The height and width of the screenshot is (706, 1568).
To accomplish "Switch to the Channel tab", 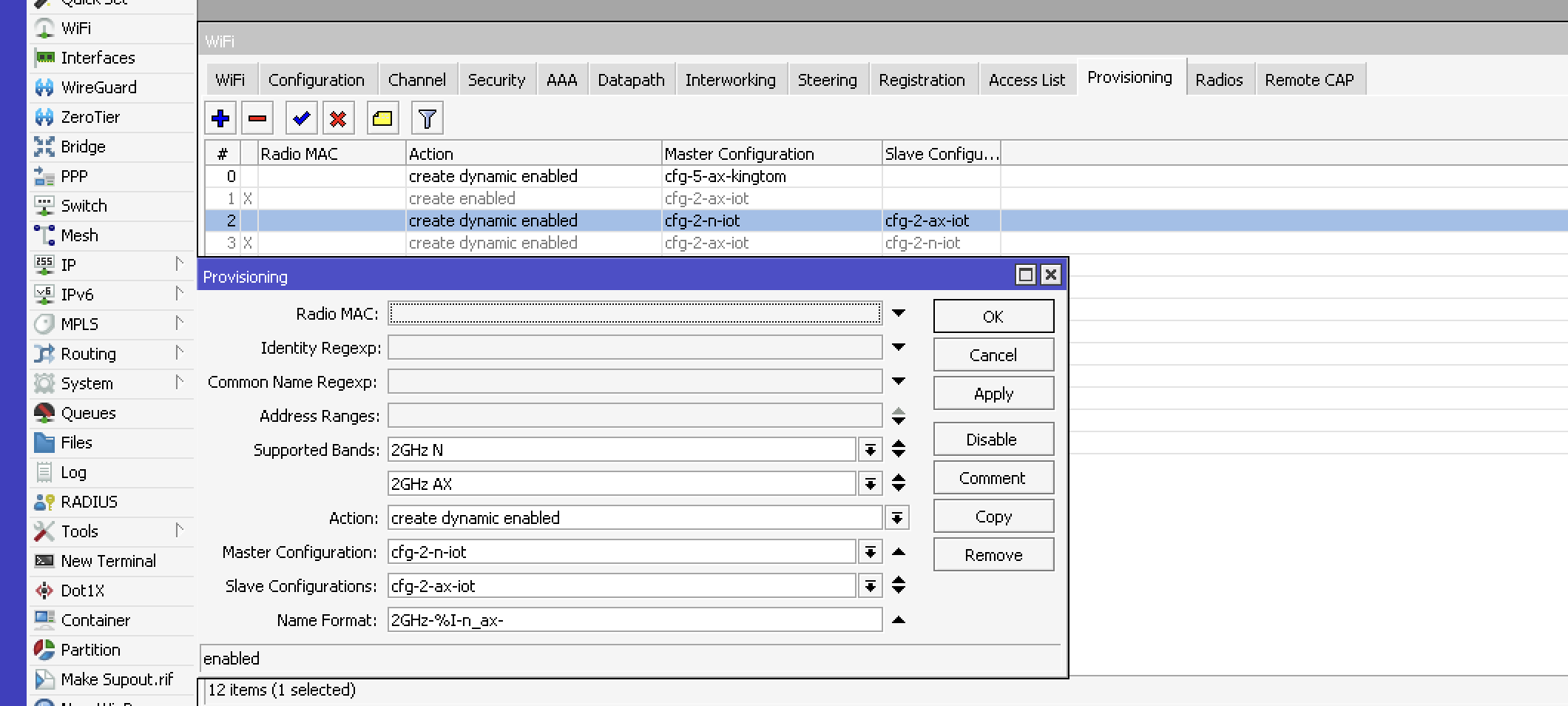I will [x=416, y=80].
